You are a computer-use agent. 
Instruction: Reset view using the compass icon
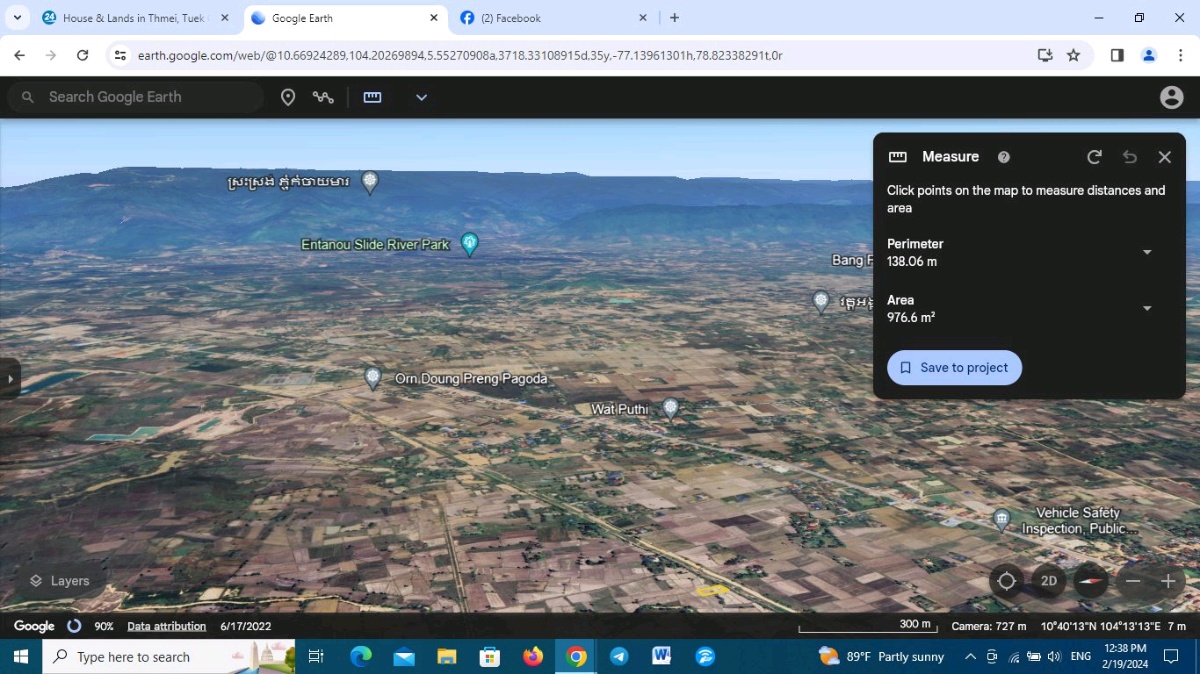(x=1091, y=581)
